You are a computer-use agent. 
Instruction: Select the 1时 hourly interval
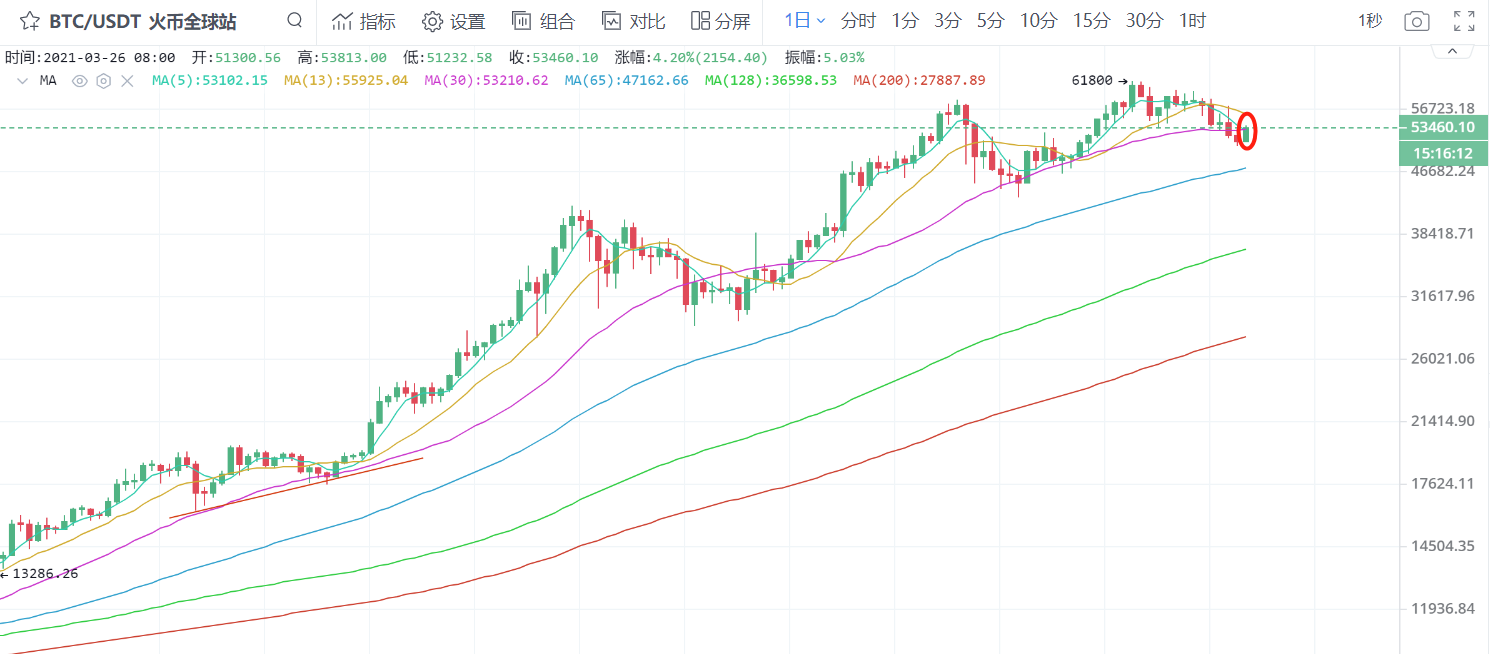[1192, 21]
